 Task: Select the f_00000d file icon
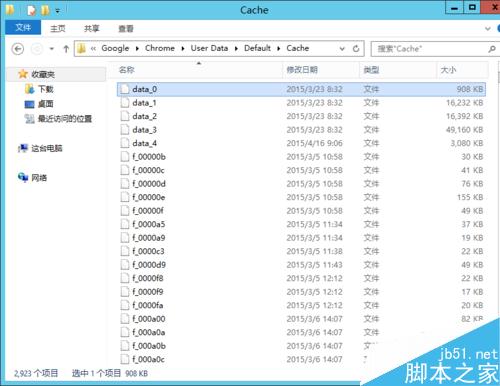pyautogui.click(x=125, y=184)
